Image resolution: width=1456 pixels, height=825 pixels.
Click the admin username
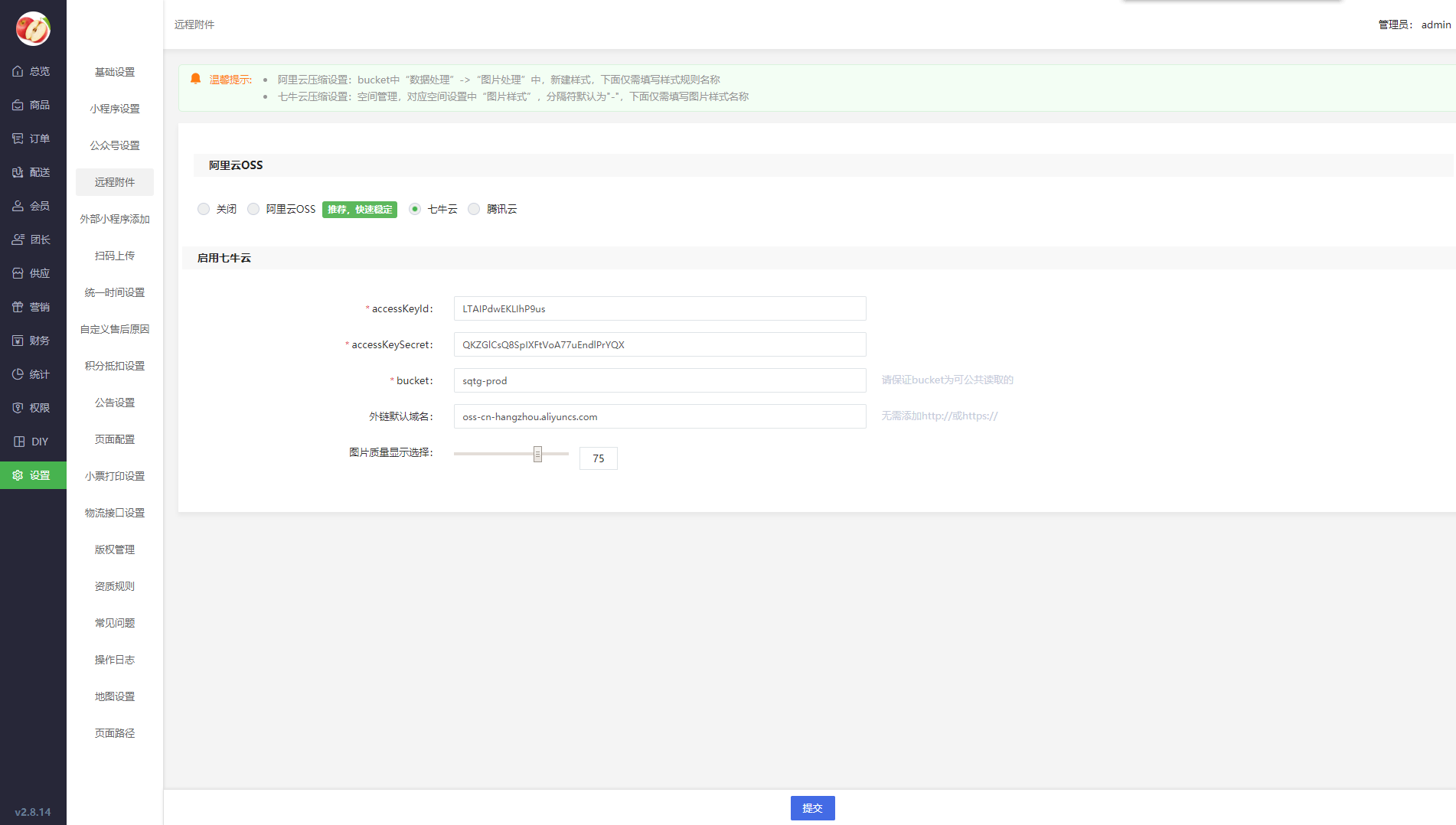pyautogui.click(x=1436, y=24)
